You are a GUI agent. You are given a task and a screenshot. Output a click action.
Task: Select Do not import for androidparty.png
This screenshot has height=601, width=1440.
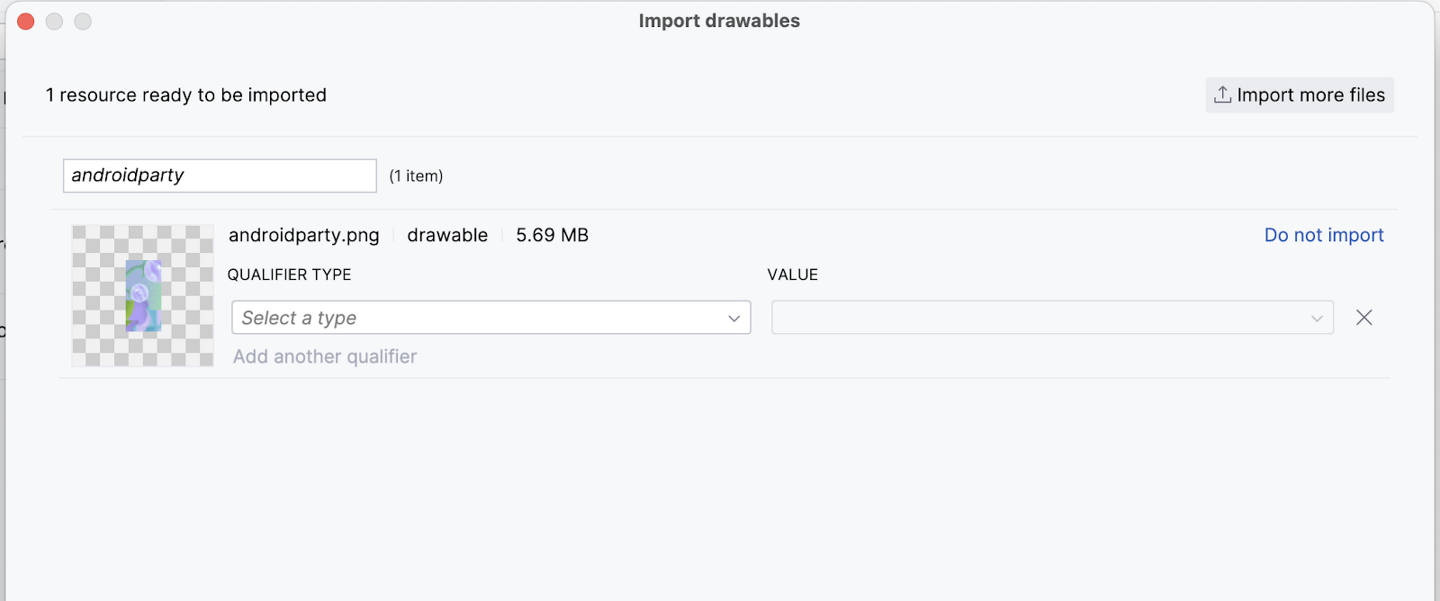click(1323, 234)
